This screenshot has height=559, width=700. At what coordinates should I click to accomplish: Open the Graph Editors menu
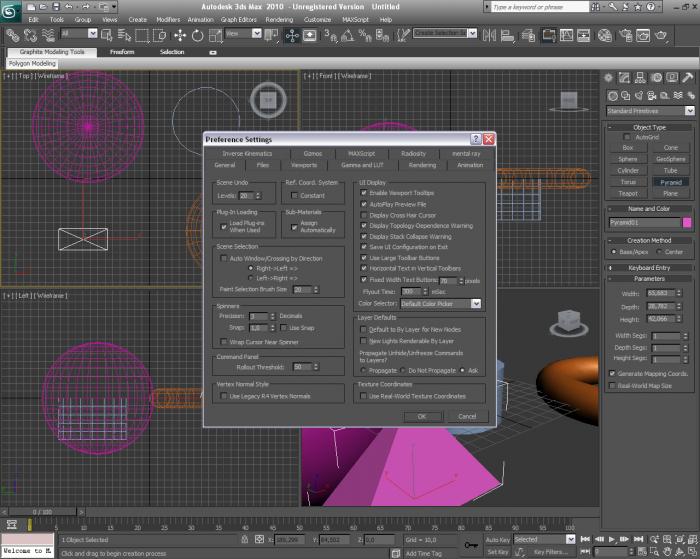click(x=238, y=20)
